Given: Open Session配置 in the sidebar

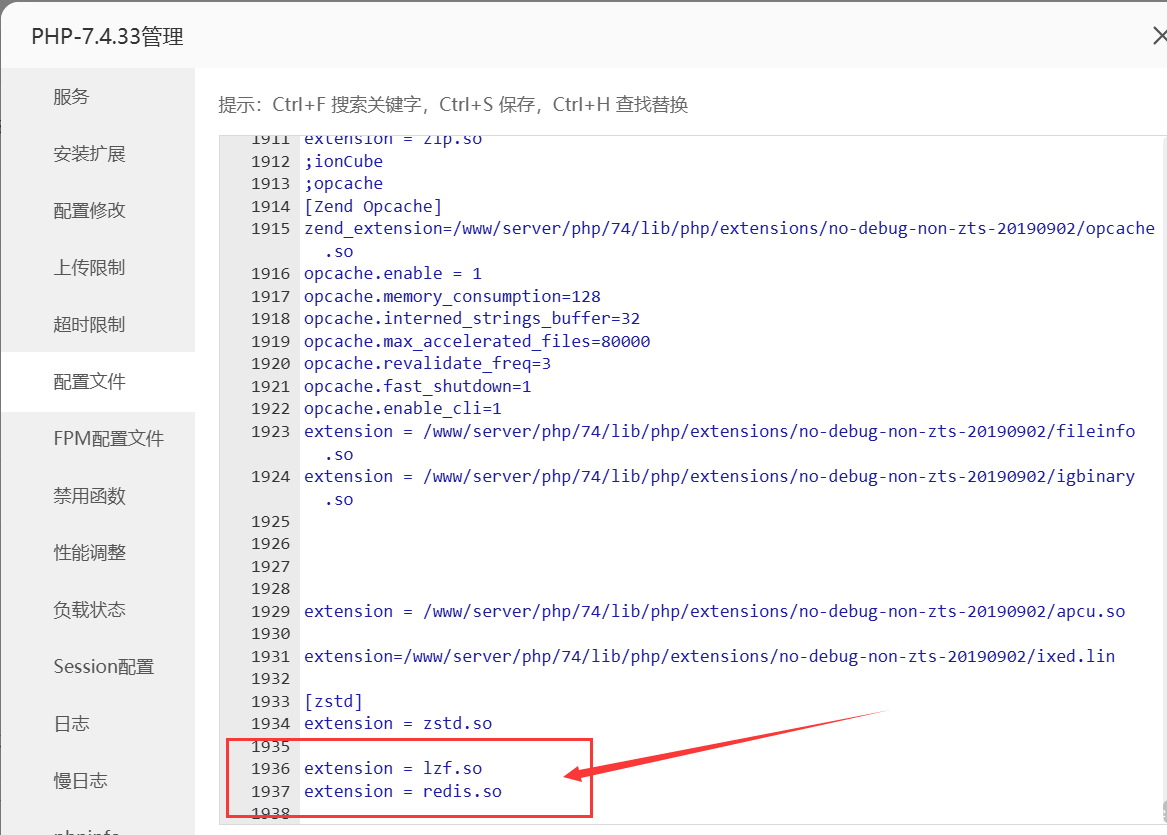Looking at the screenshot, I should pos(103,667).
